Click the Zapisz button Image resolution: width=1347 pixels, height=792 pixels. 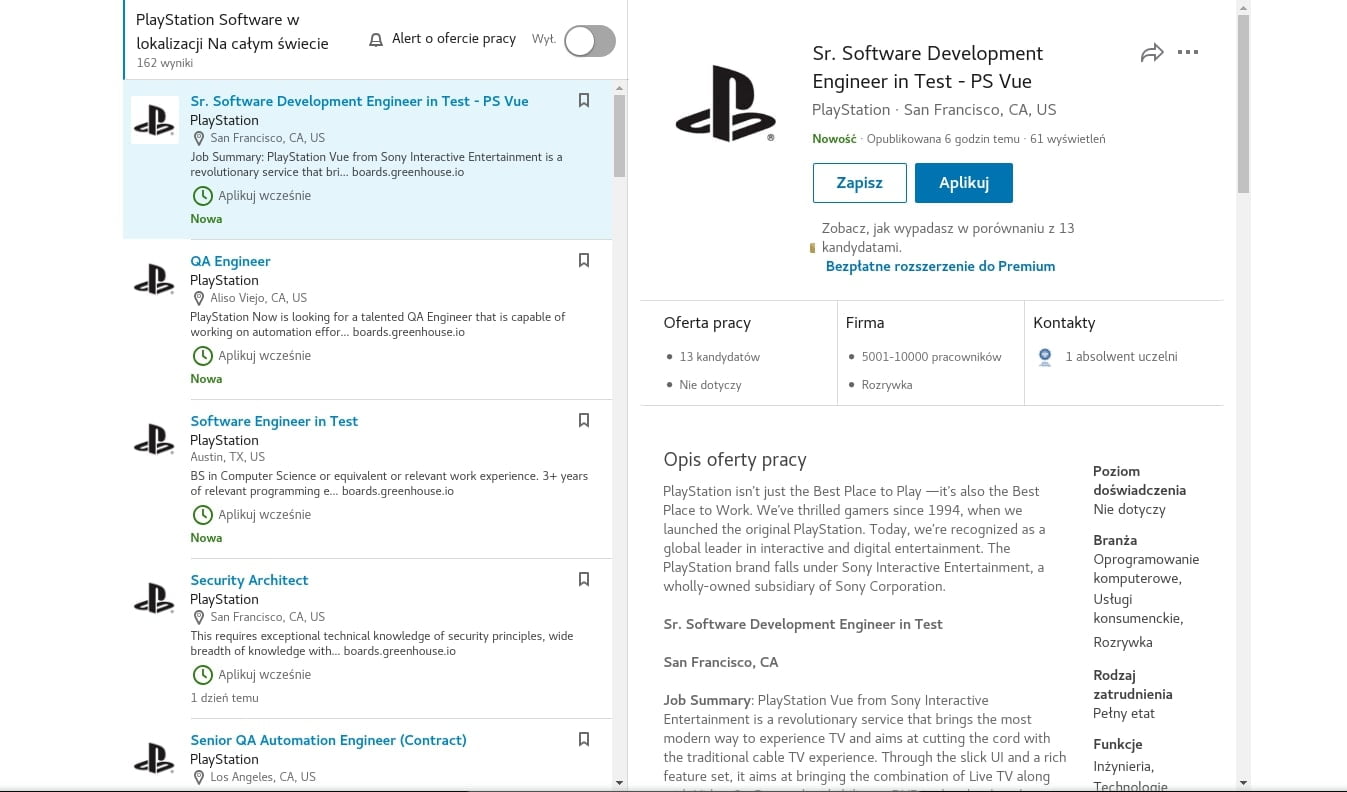tap(859, 183)
